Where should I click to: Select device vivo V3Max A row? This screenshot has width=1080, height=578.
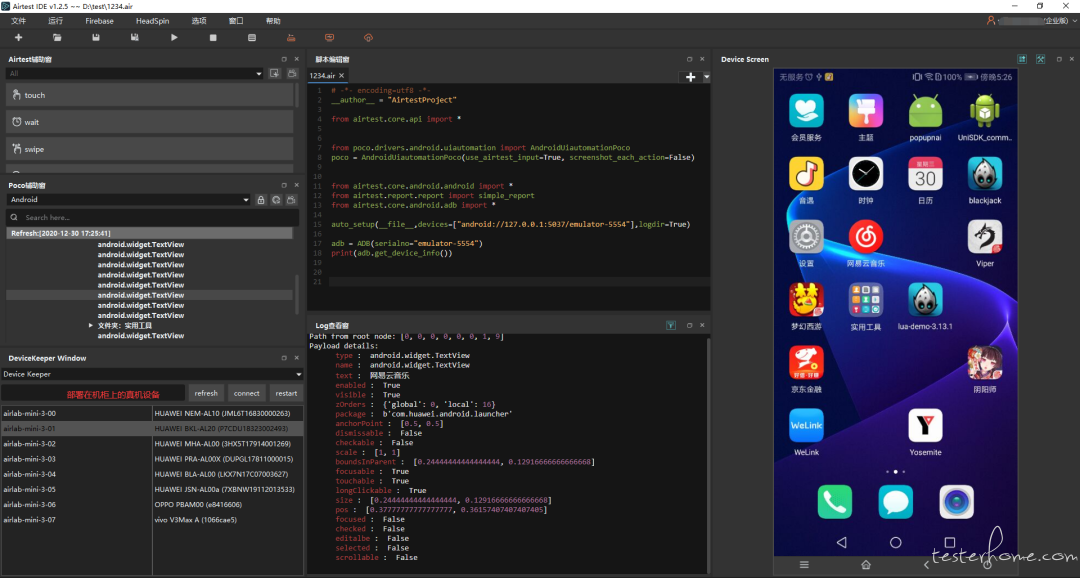152,519
